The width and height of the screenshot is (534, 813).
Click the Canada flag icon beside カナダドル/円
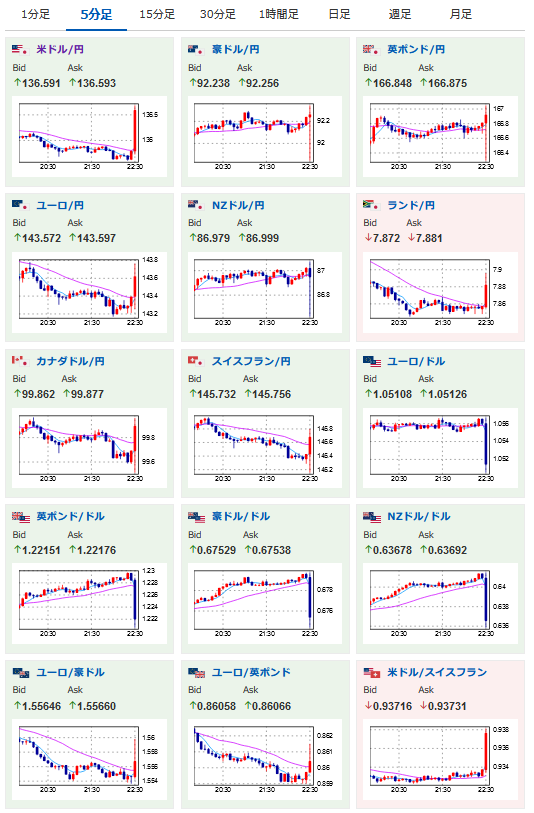pos(20,360)
